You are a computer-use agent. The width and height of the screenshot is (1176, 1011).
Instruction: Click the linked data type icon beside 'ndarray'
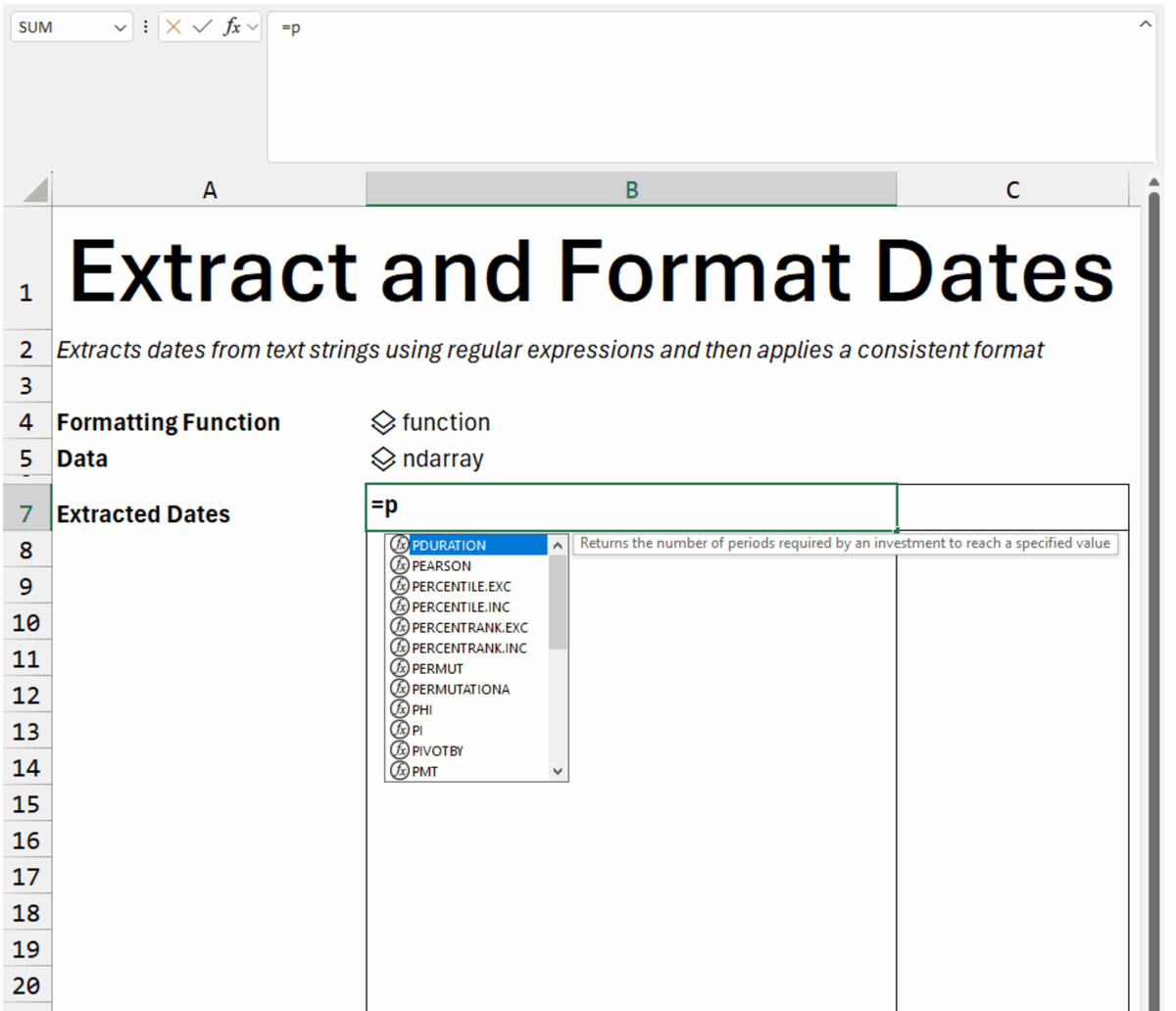381,457
